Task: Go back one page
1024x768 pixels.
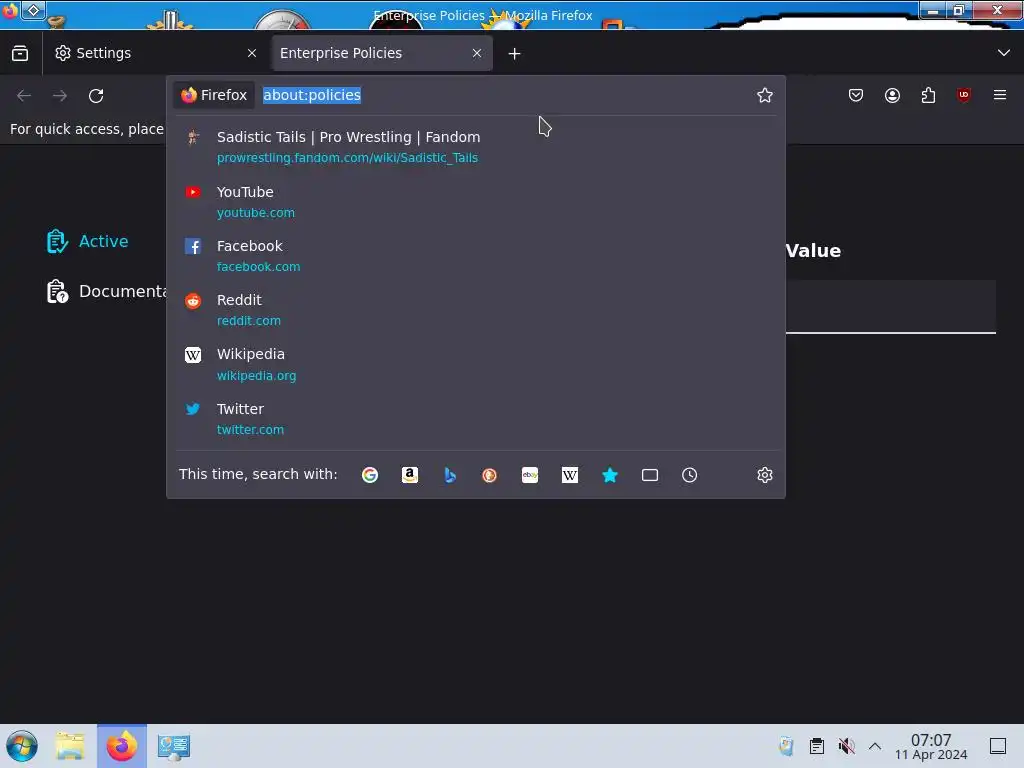Action: [24, 96]
